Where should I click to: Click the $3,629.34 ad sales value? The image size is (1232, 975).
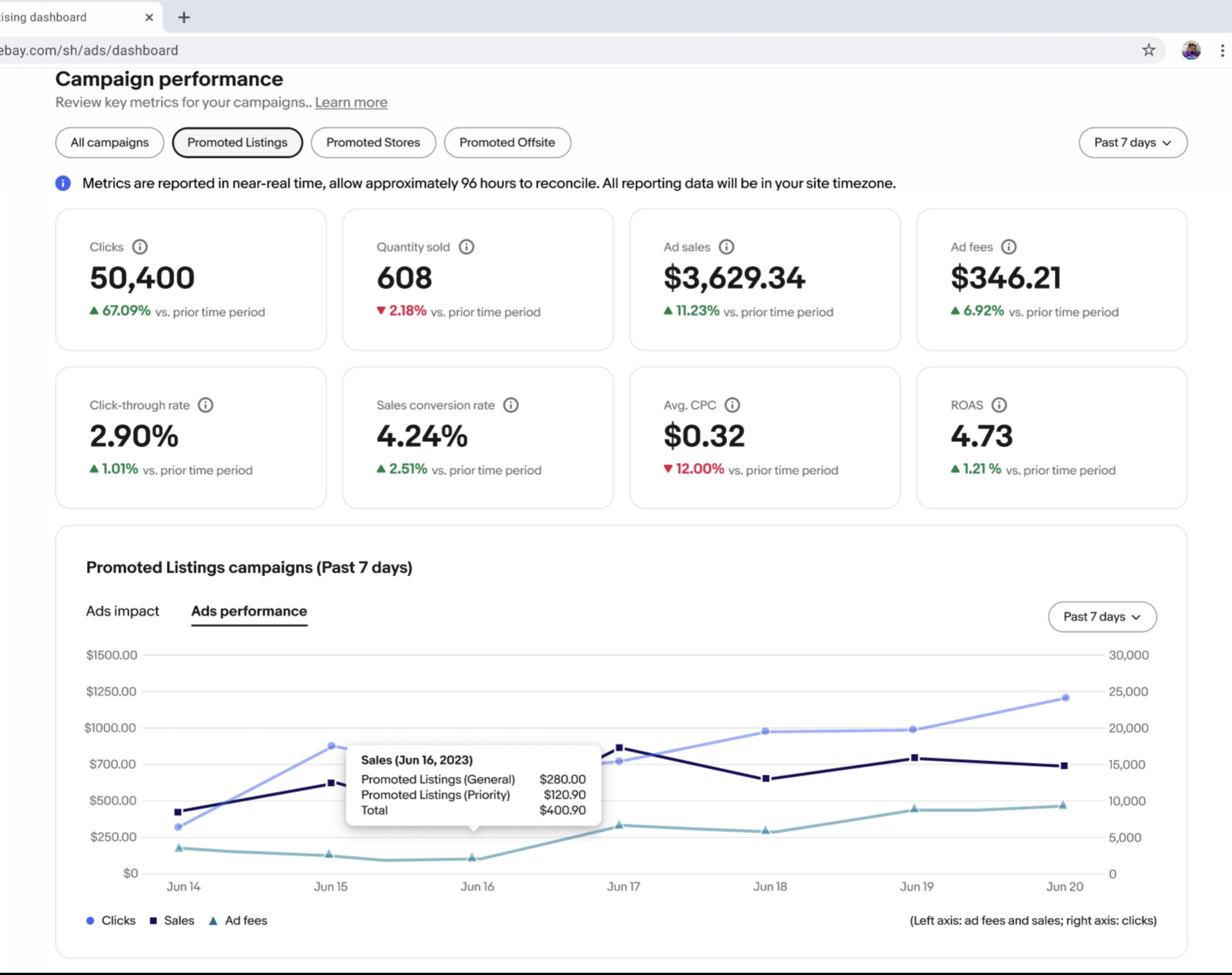(734, 278)
